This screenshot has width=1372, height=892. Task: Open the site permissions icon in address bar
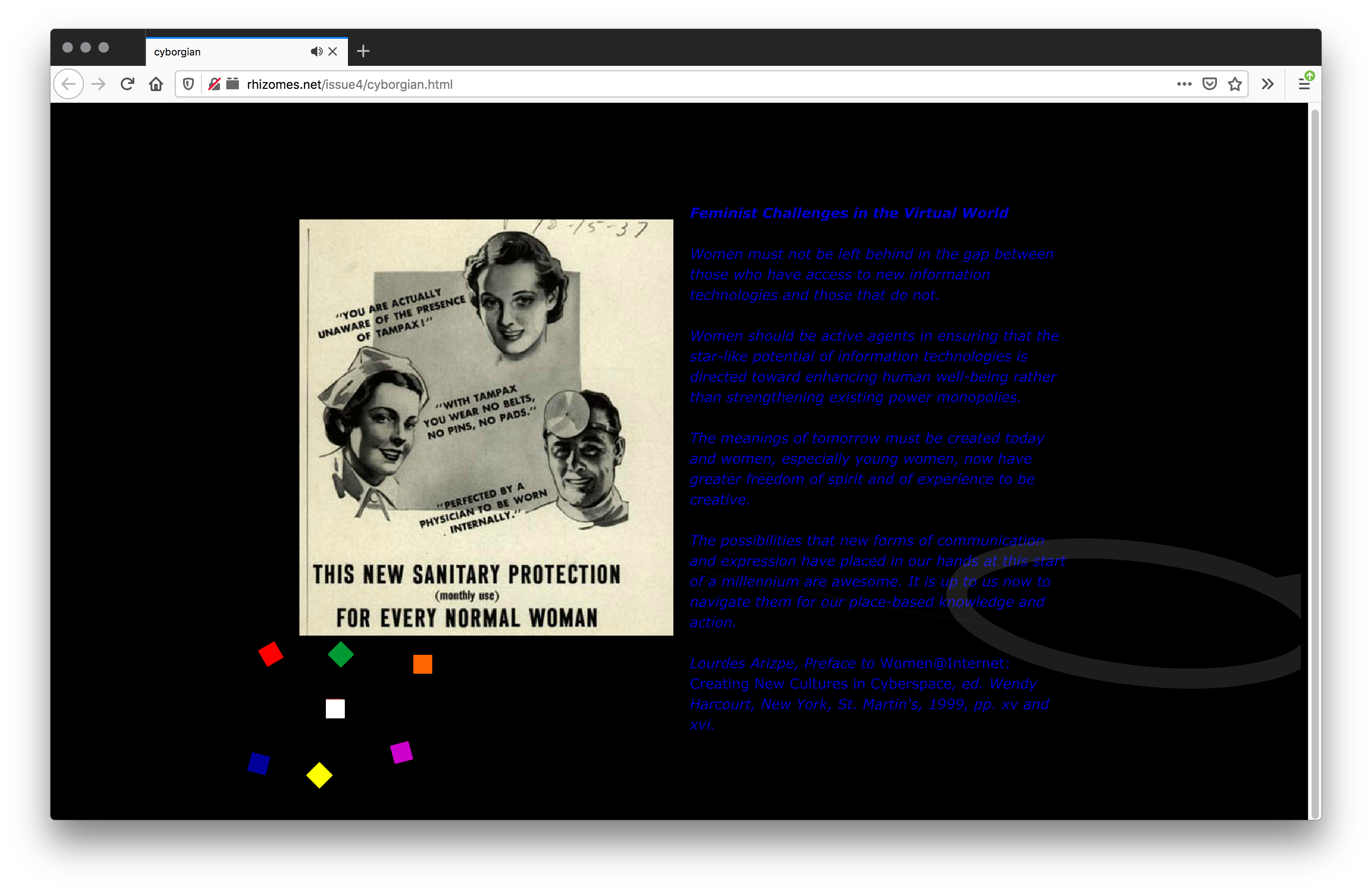pyautogui.click(x=232, y=84)
